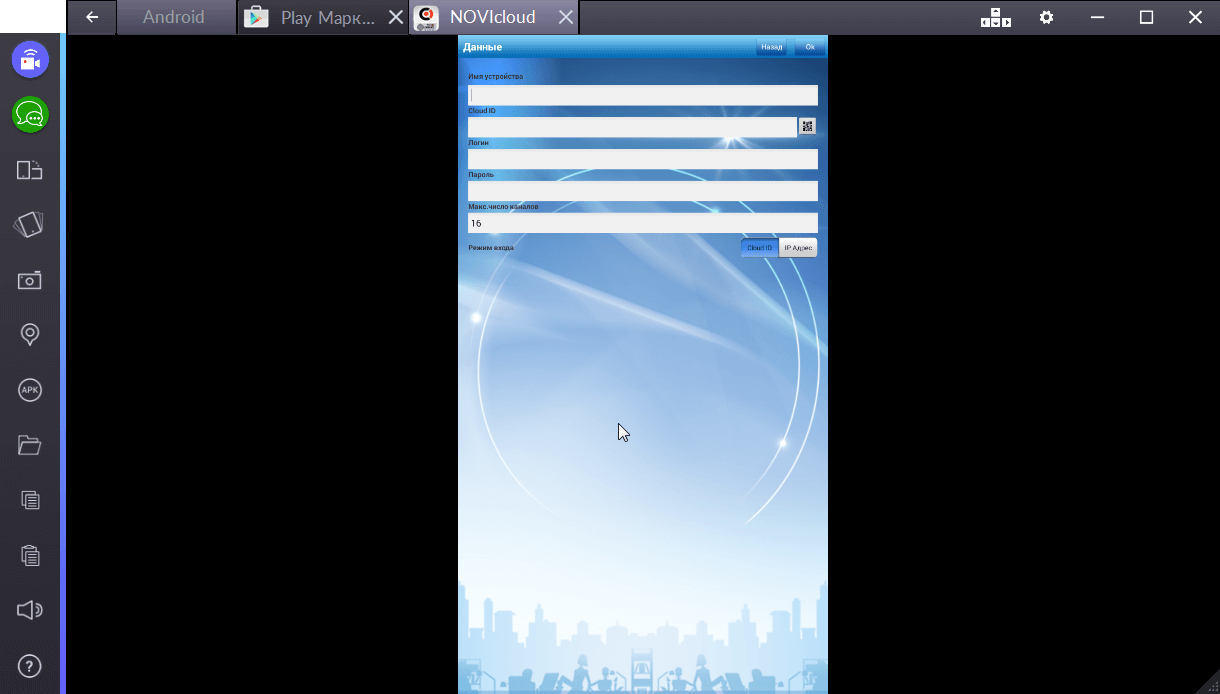The width and height of the screenshot is (1220, 694).
Task: Click the APK install icon
Action: [x=30, y=390]
